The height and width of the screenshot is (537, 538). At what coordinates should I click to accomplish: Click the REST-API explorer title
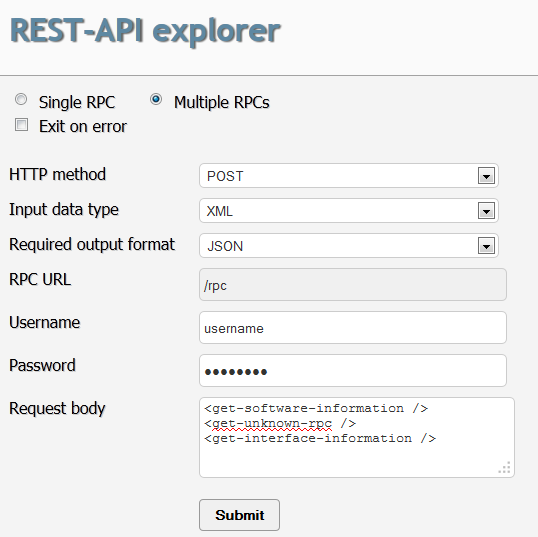point(145,32)
